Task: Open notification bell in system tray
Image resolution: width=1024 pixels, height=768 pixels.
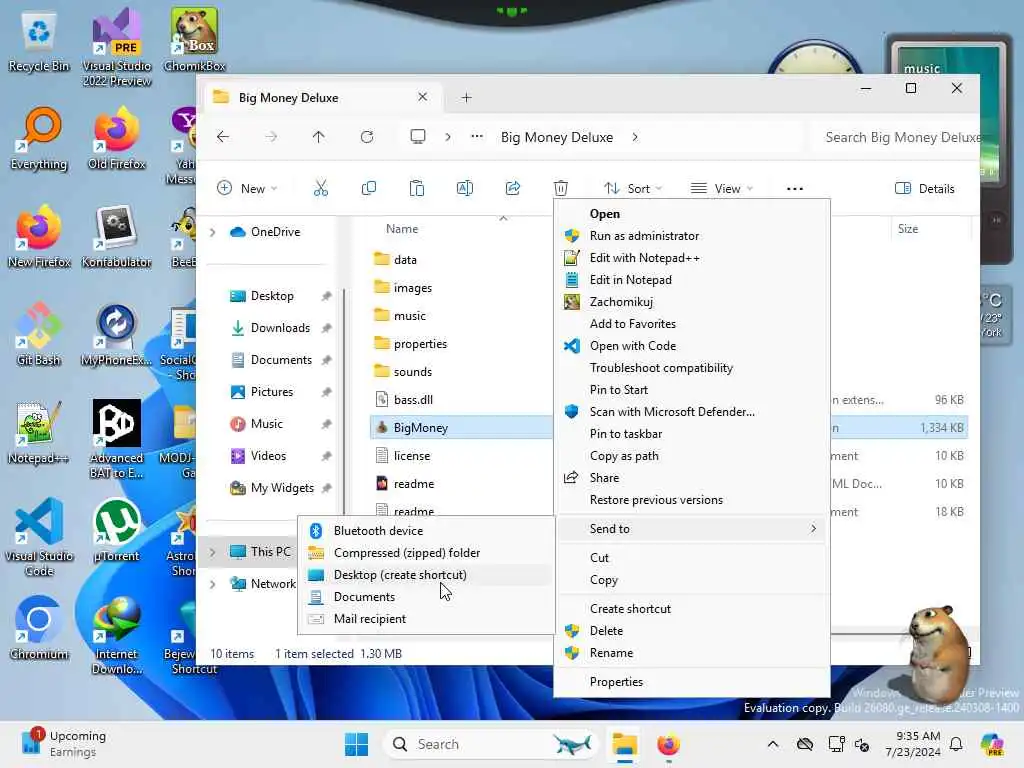Action: point(956,744)
